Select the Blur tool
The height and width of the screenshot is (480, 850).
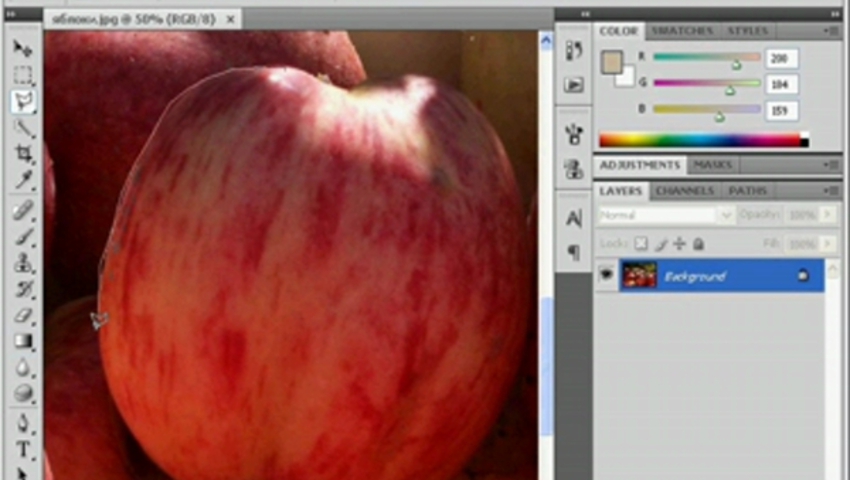23,367
